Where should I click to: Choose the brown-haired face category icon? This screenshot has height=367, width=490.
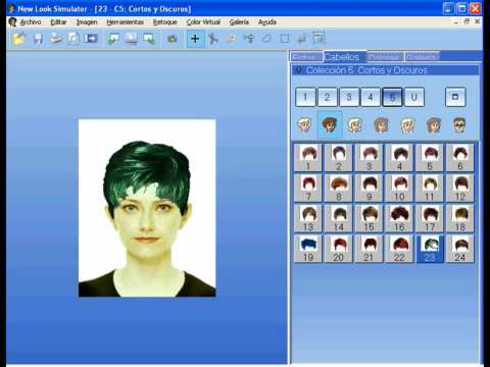[330, 125]
